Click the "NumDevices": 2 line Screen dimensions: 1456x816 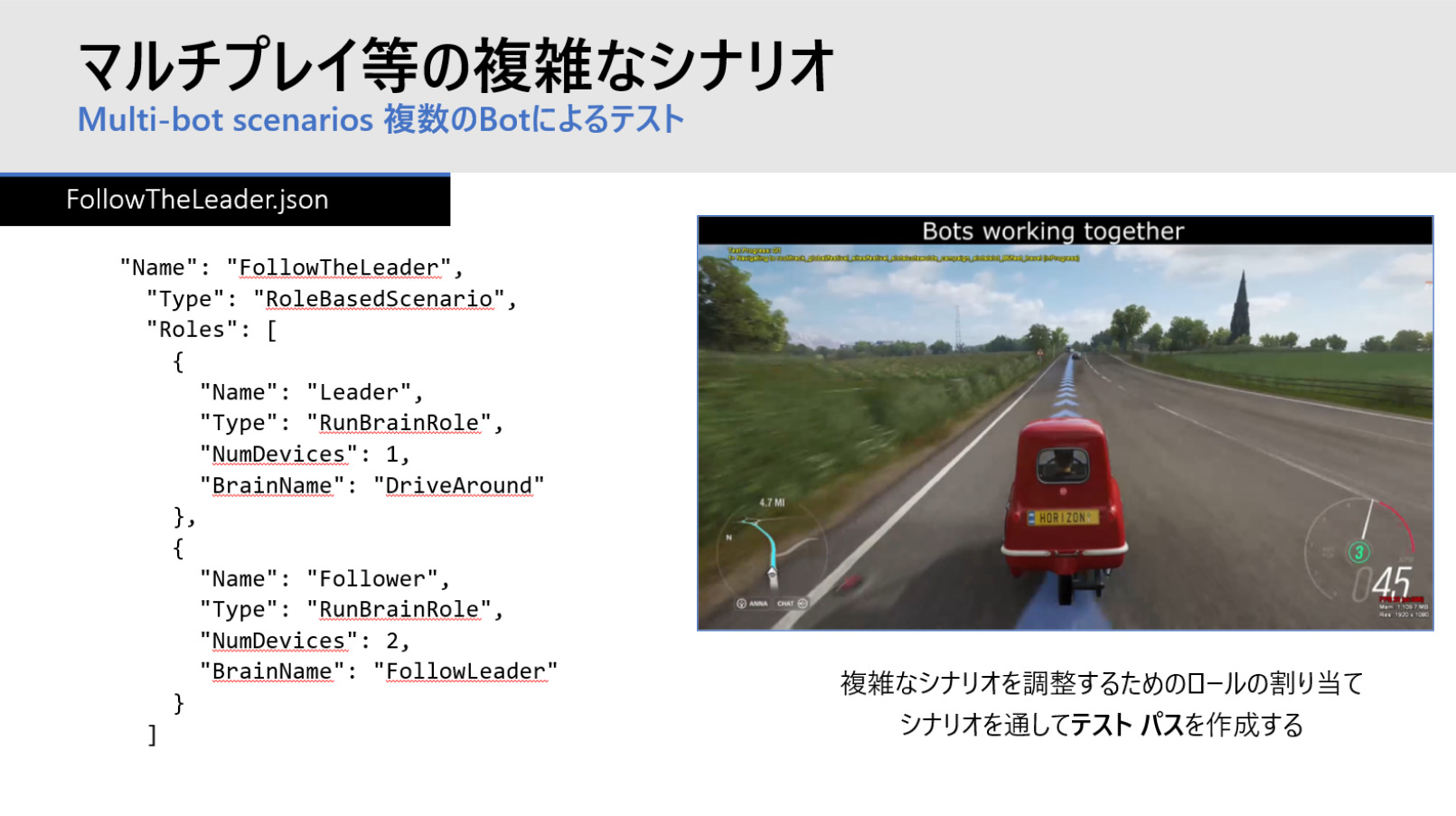click(305, 642)
